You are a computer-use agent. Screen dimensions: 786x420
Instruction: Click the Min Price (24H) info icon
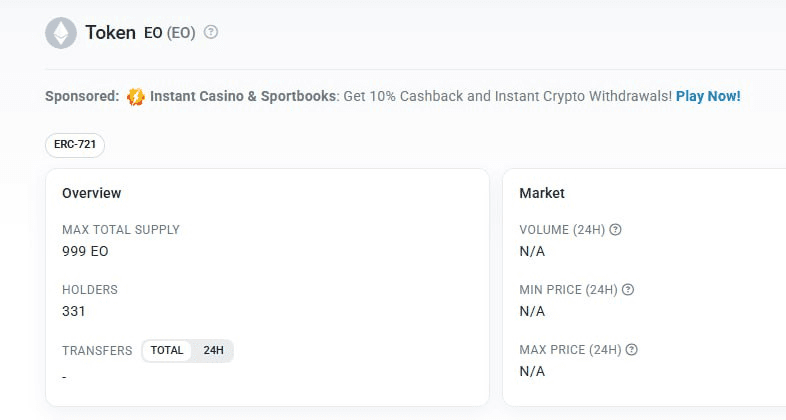click(x=628, y=290)
